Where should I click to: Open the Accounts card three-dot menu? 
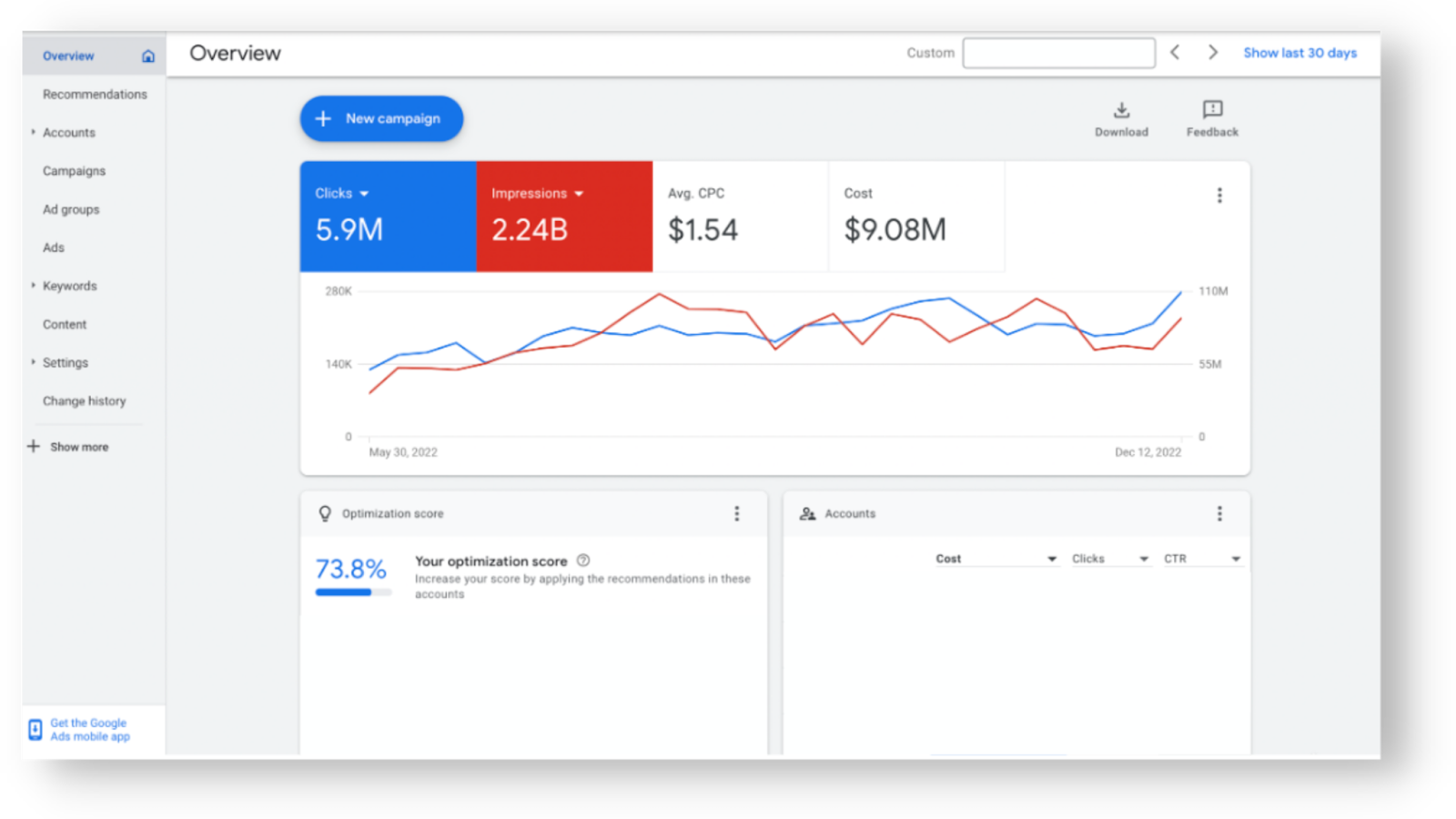point(1219,514)
